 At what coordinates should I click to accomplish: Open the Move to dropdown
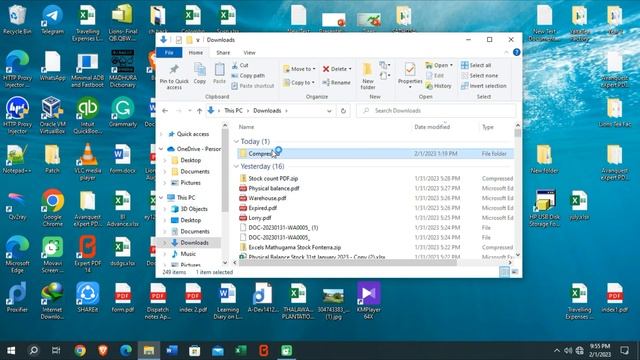pos(299,69)
